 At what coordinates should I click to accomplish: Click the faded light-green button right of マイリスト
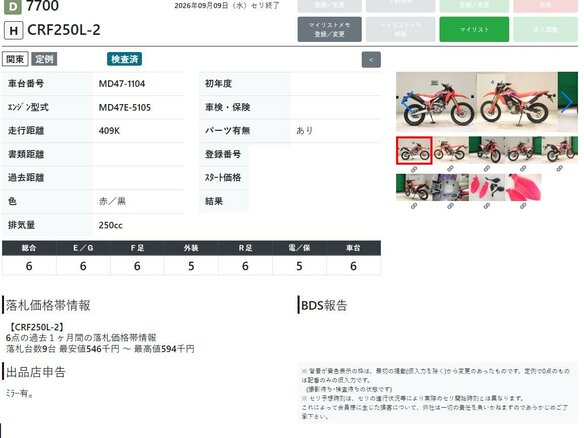coord(546,29)
